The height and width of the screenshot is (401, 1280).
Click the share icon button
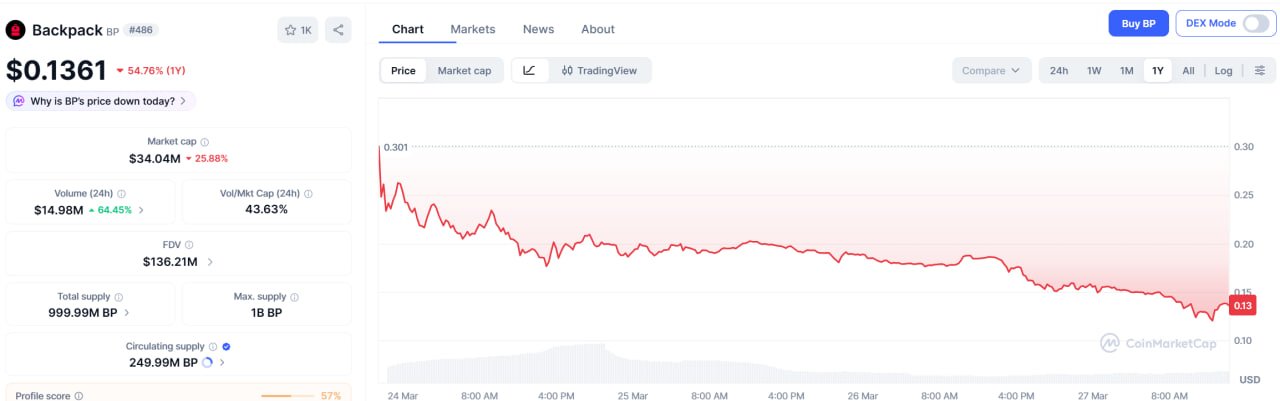338,30
